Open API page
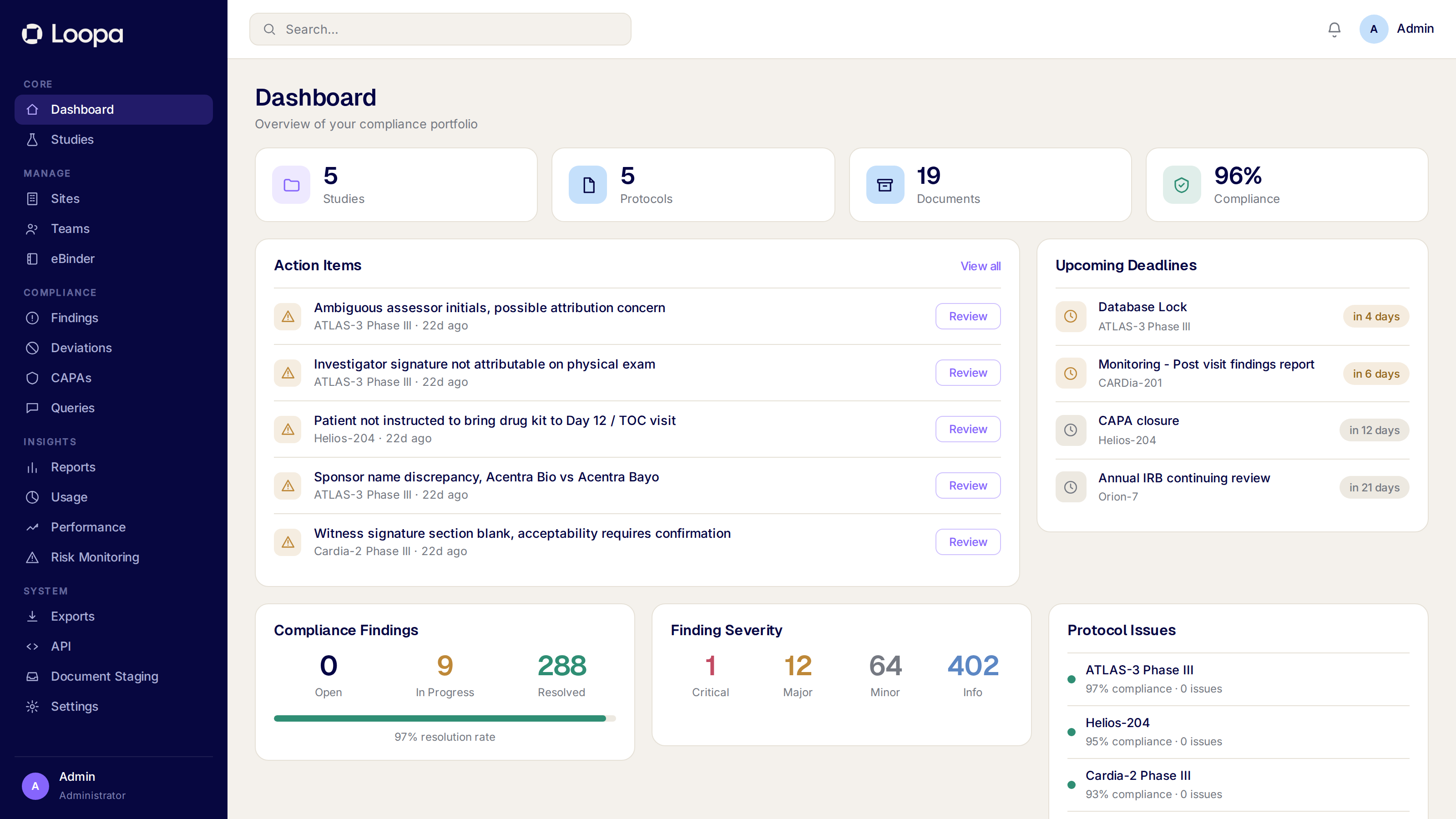The width and height of the screenshot is (1456, 819). pyautogui.click(x=114, y=647)
